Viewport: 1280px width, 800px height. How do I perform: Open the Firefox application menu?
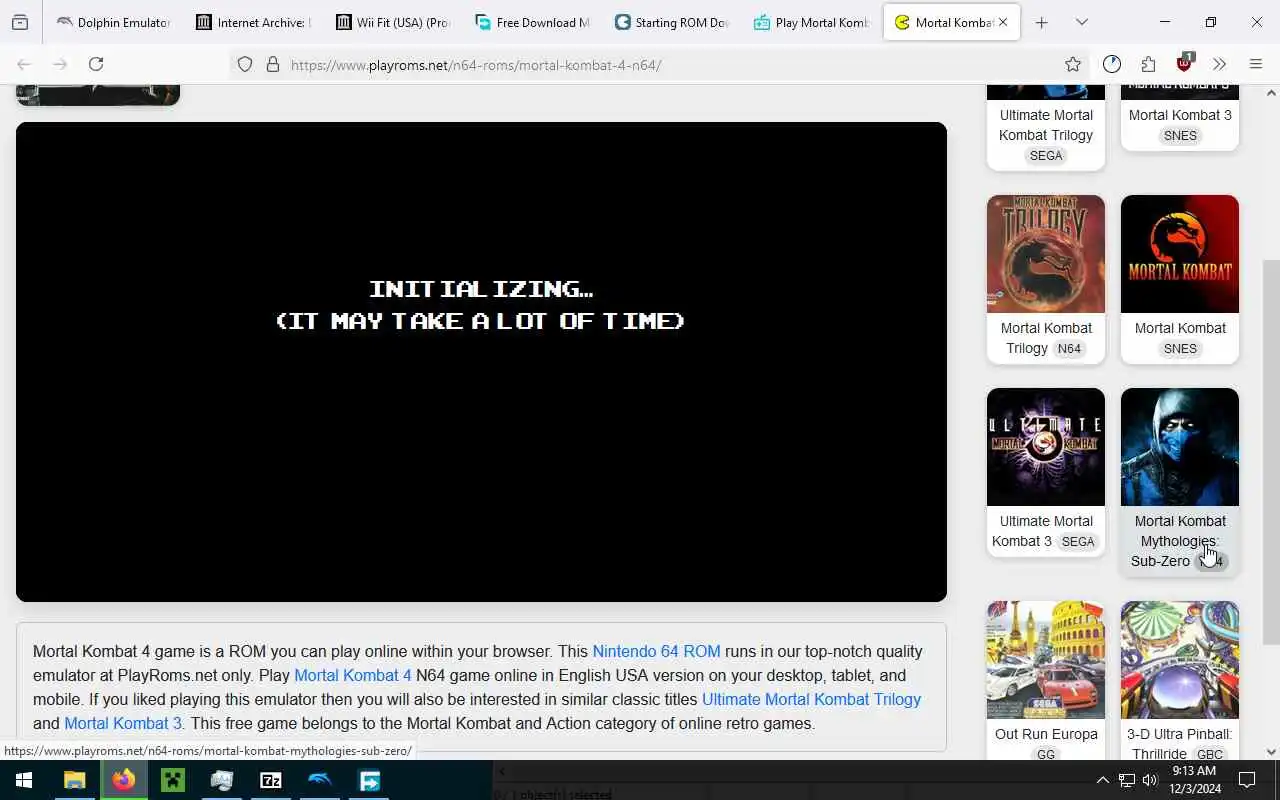[x=1256, y=64]
